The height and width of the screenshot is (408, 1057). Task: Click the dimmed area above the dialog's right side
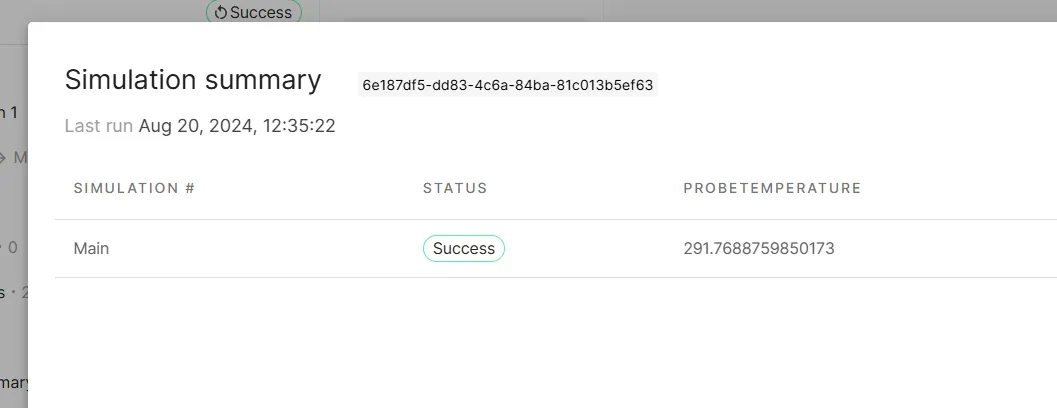829,10
